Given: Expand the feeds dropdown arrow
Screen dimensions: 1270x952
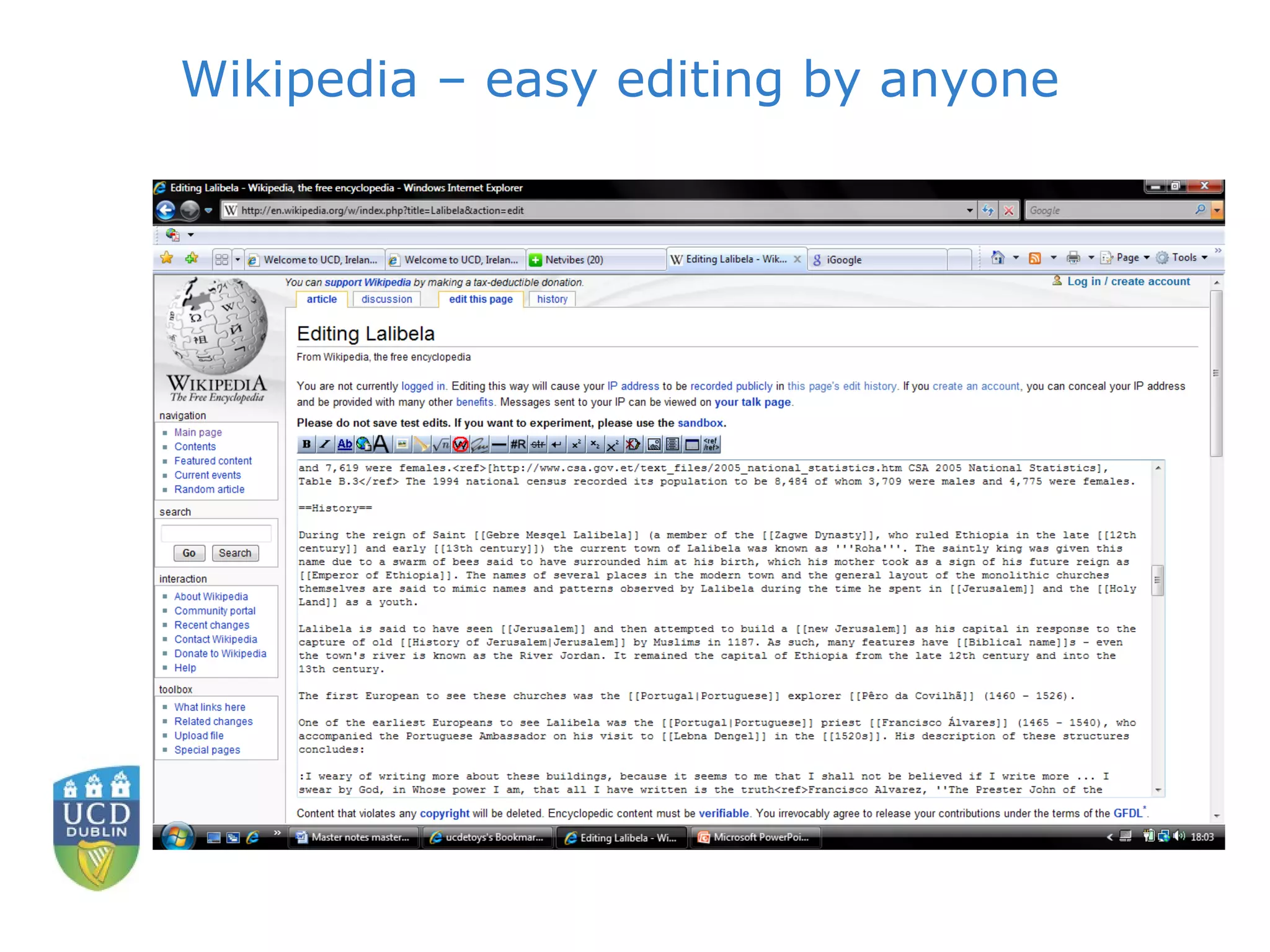Looking at the screenshot, I should pos(1054,257).
